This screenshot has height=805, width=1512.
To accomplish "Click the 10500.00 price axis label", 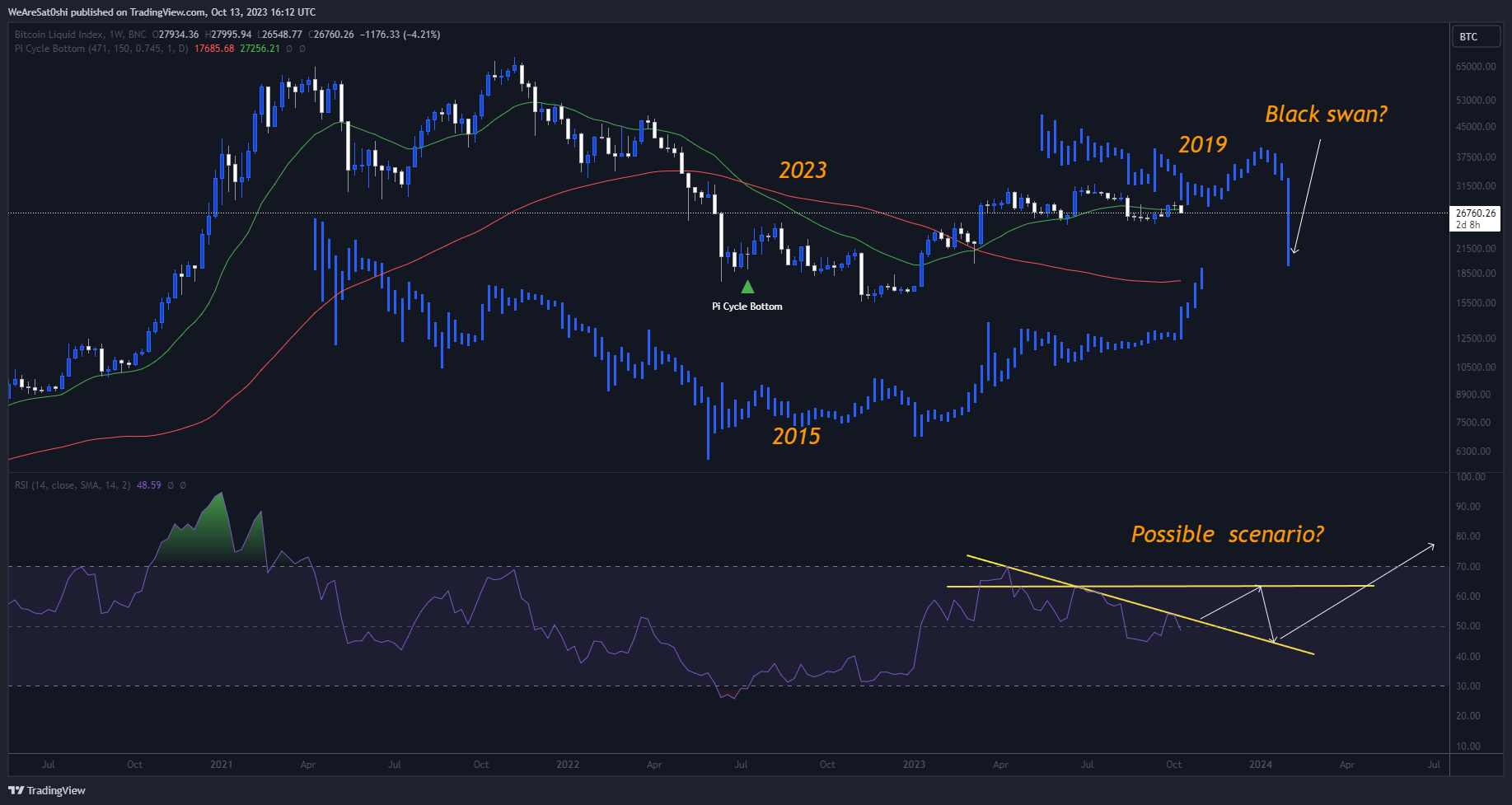I will [x=1476, y=367].
